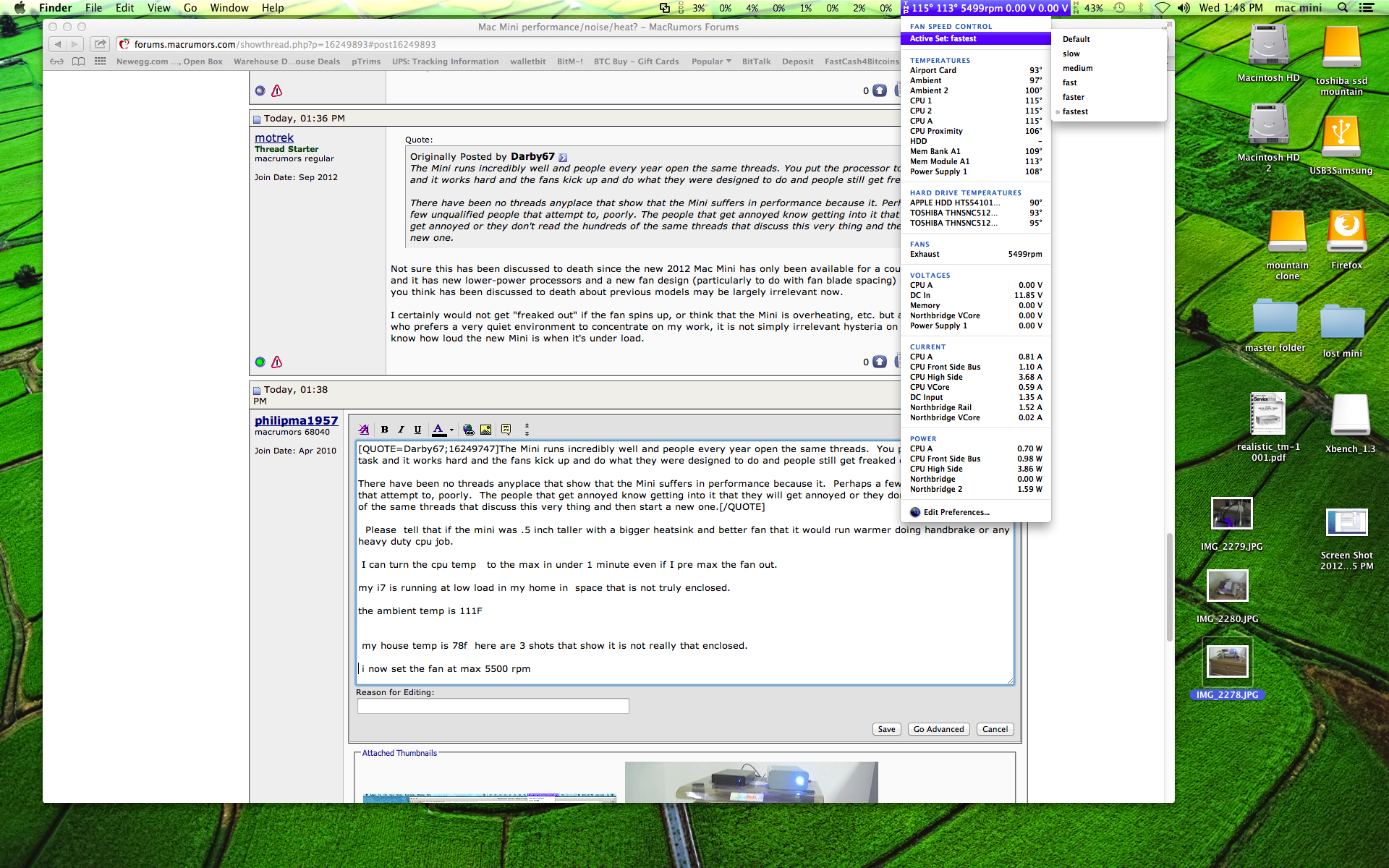Open the Window menu
This screenshot has width=1389, height=868.
tap(229, 8)
